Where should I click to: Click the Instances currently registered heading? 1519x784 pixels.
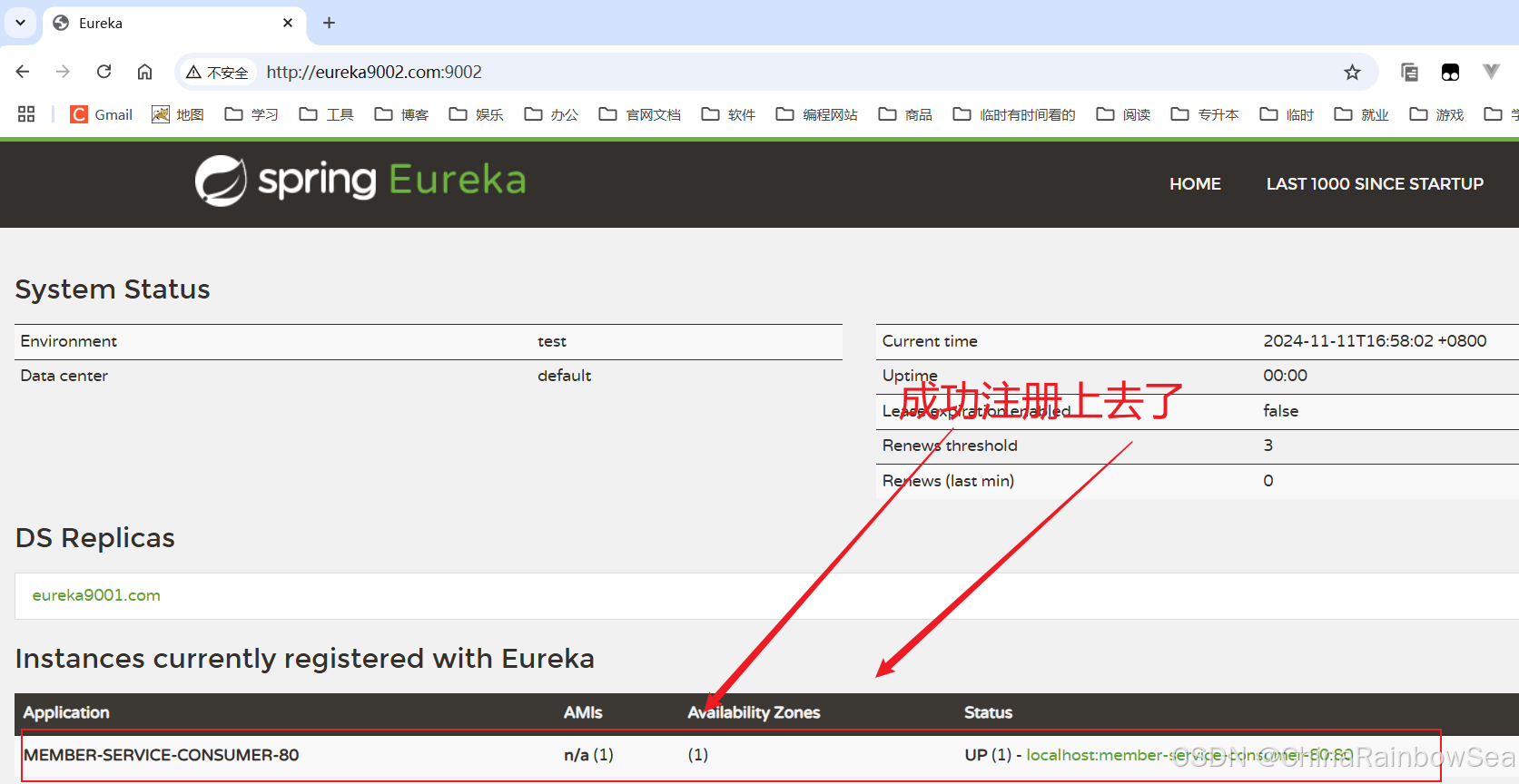tap(305, 659)
